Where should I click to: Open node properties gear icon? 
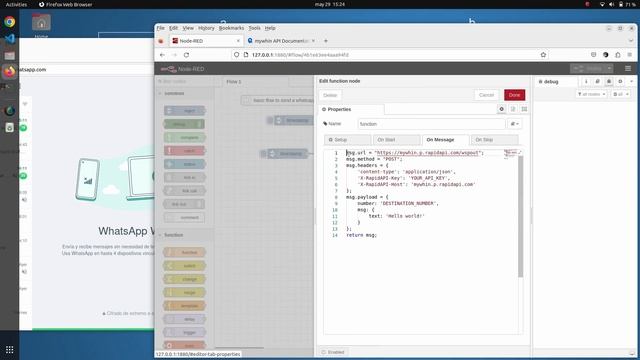coord(501,109)
